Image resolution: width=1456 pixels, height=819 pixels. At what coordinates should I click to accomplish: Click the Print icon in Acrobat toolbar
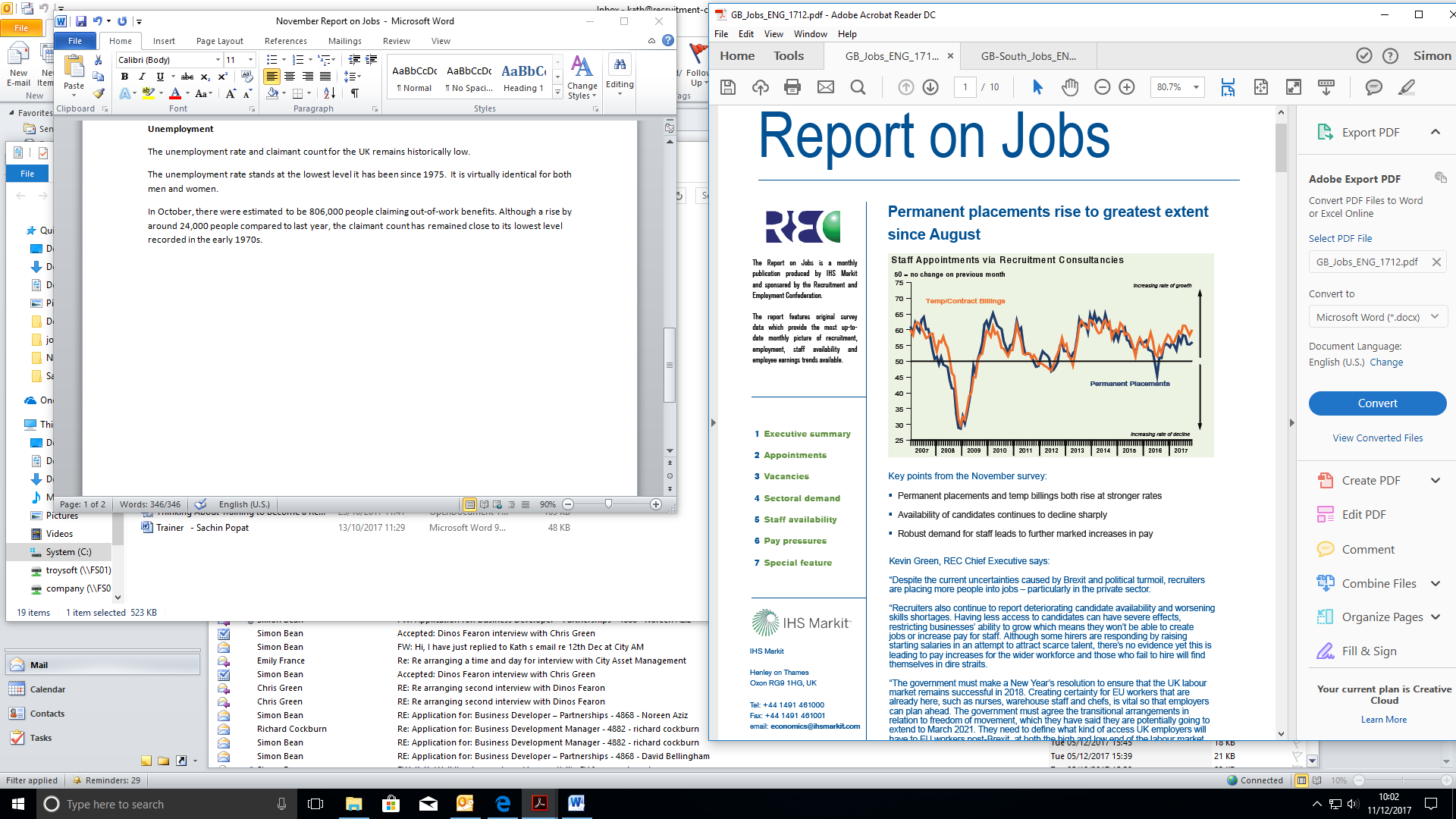coord(792,87)
